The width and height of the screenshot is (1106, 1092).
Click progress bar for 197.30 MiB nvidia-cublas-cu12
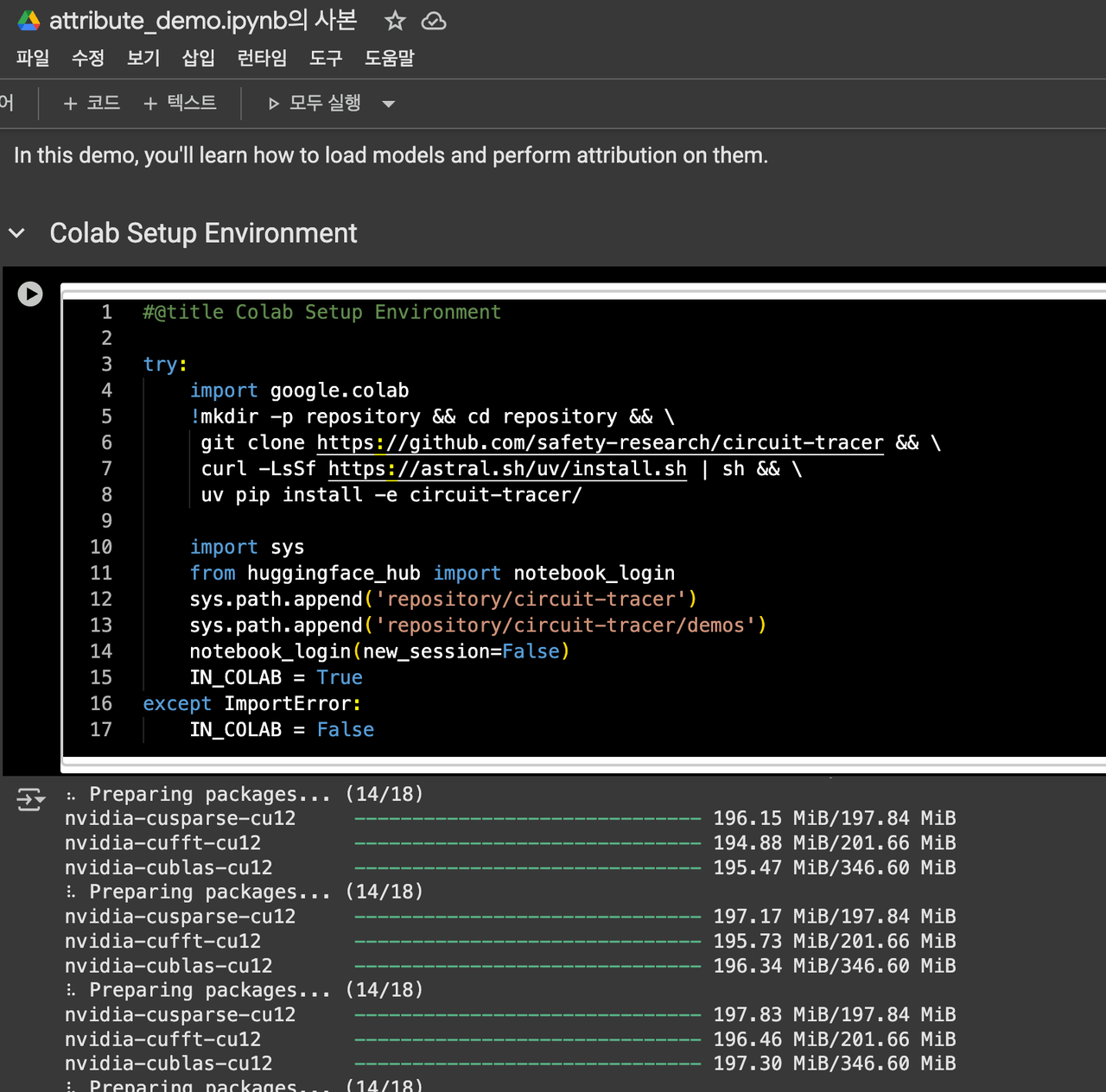pos(528,1063)
